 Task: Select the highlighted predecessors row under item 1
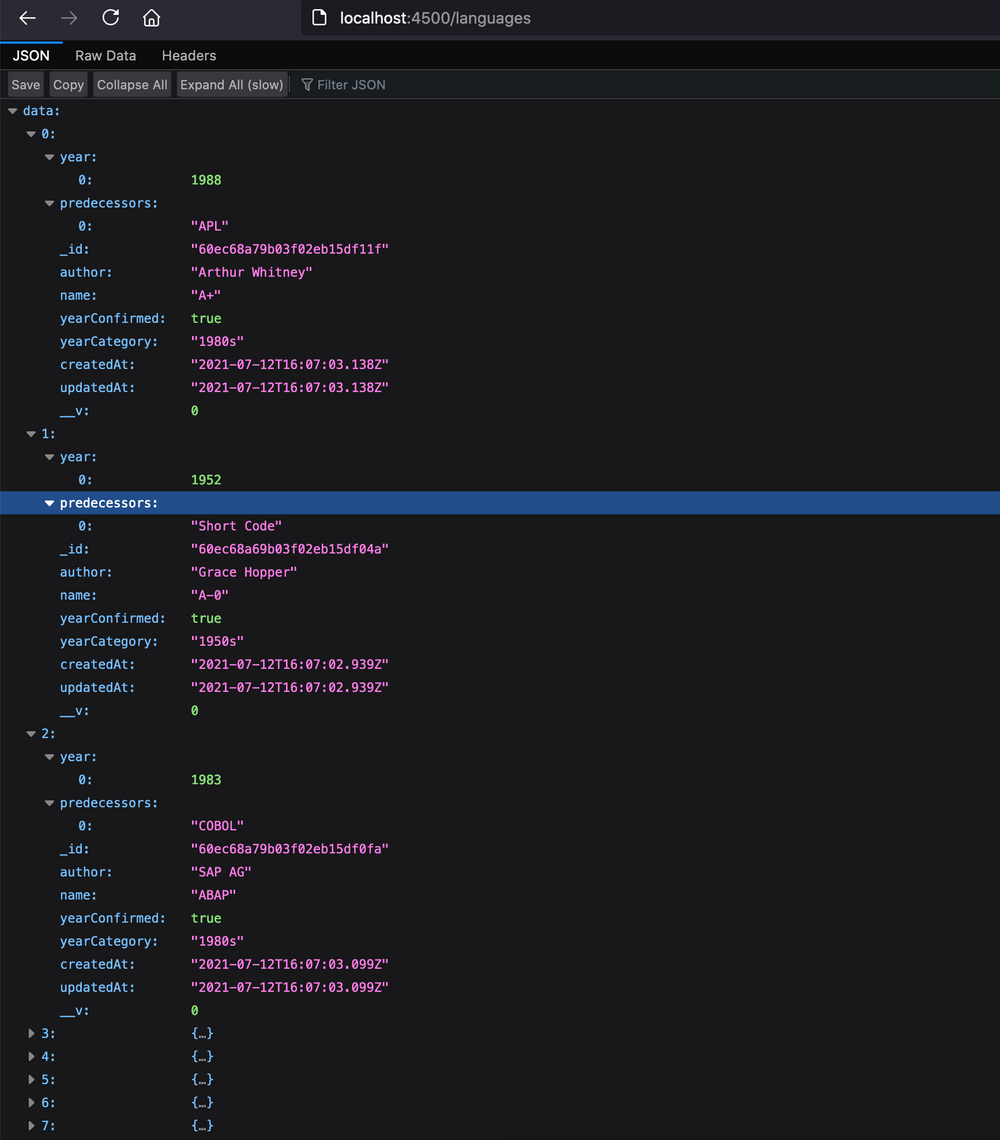tap(113, 502)
